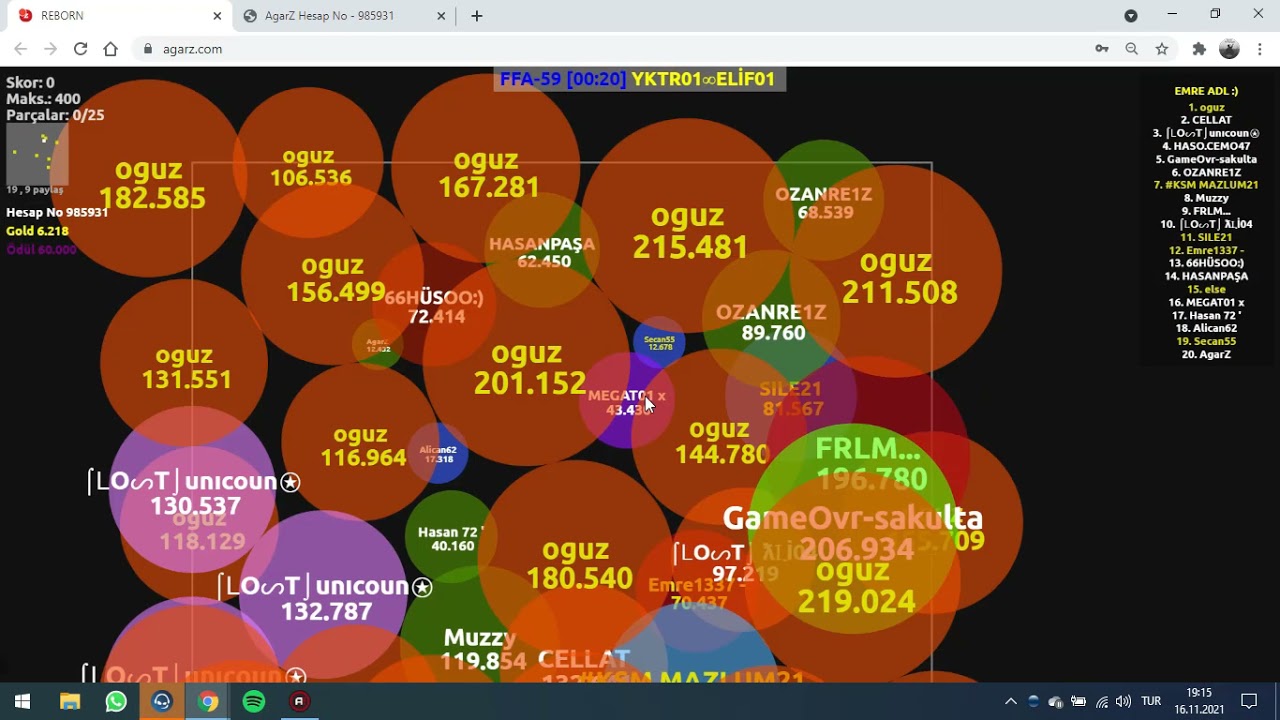Open the Chrome profile avatar
The image size is (1280, 720).
1230,49
